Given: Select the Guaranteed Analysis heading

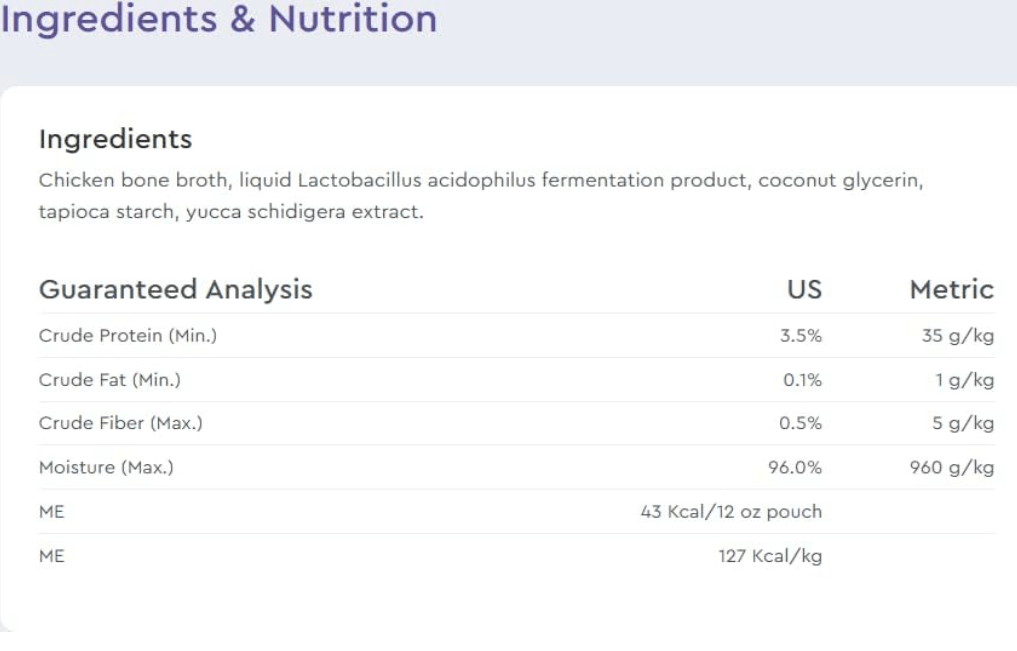Looking at the screenshot, I should (x=175, y=290).
